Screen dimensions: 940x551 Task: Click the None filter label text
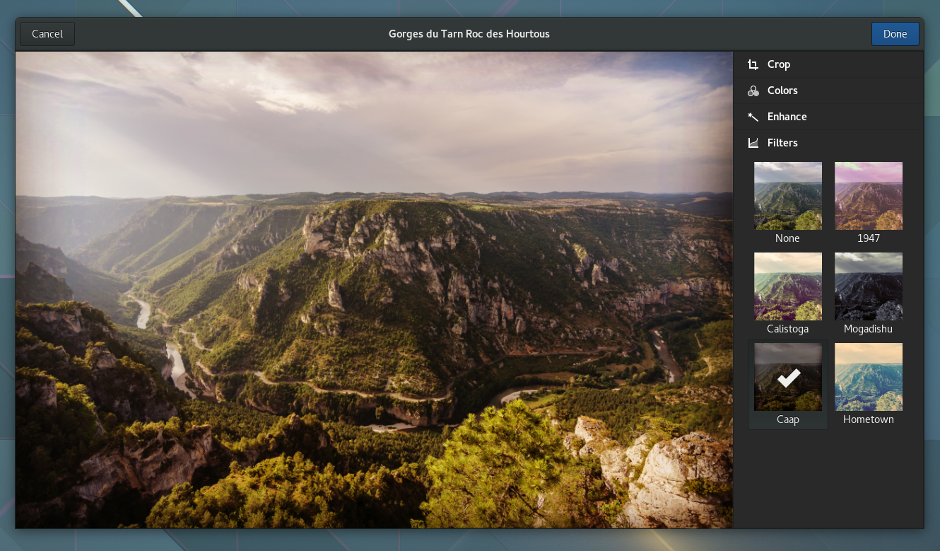[787, 239]
